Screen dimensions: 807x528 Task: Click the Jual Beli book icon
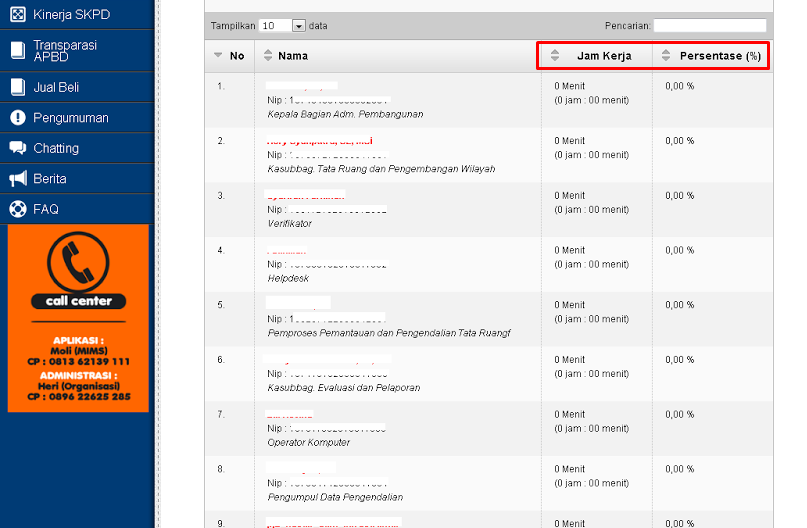coord(17,87)
